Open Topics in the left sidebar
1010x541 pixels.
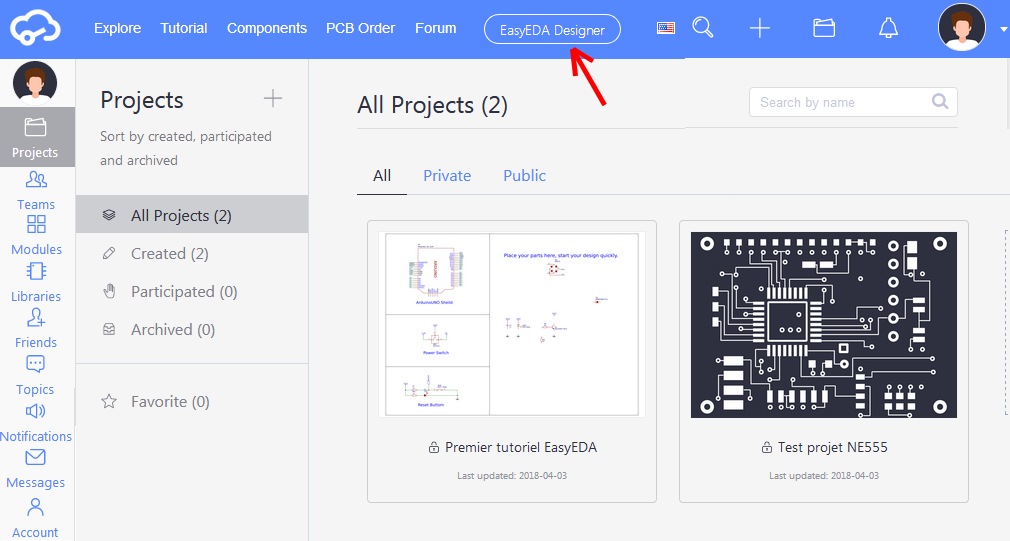[35, 375]
